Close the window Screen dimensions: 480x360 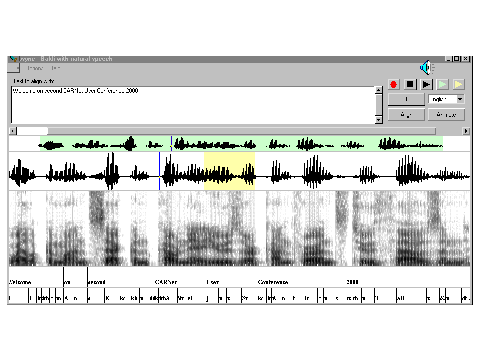point(466,59)
